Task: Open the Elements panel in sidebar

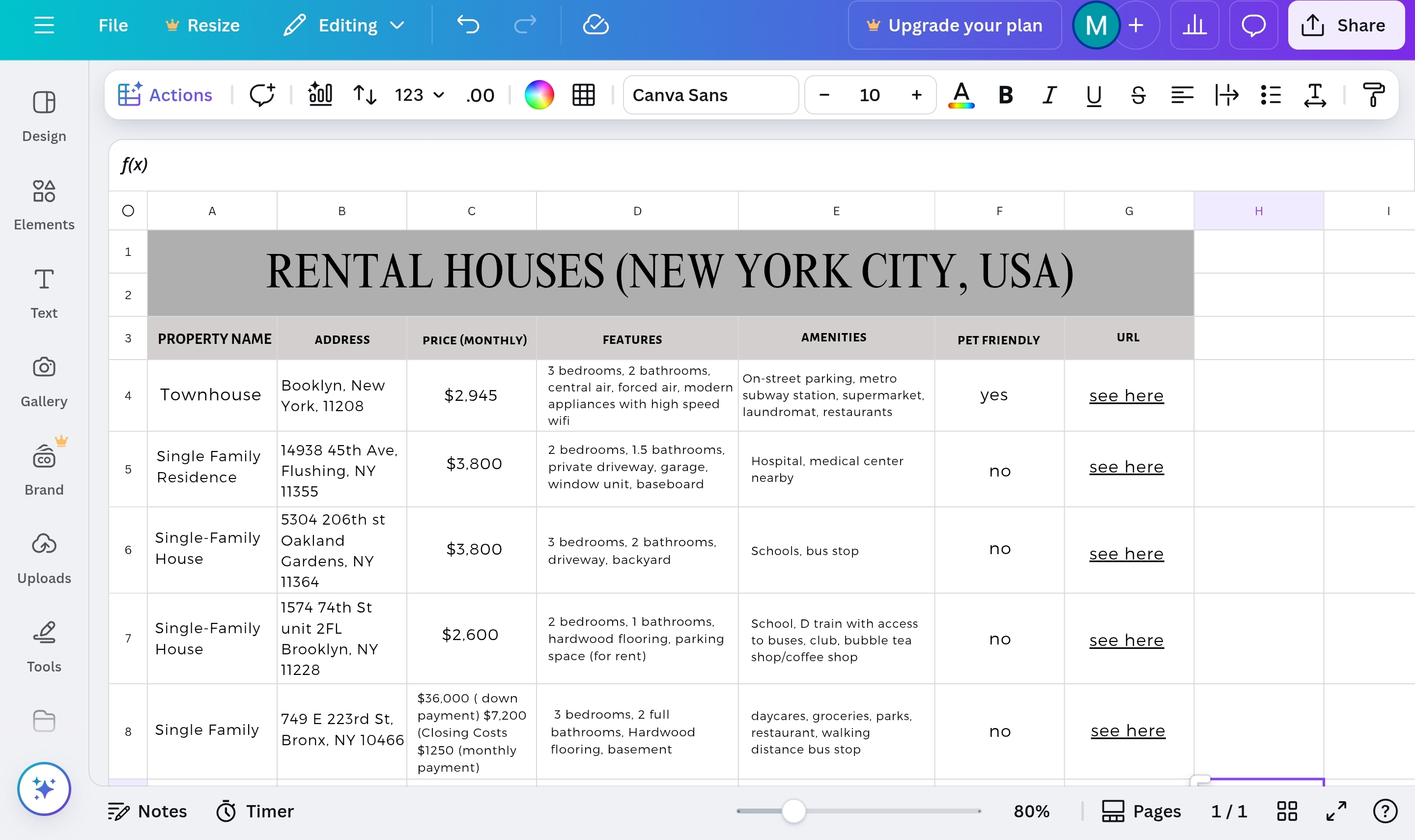Action: (x=44, y=204)
